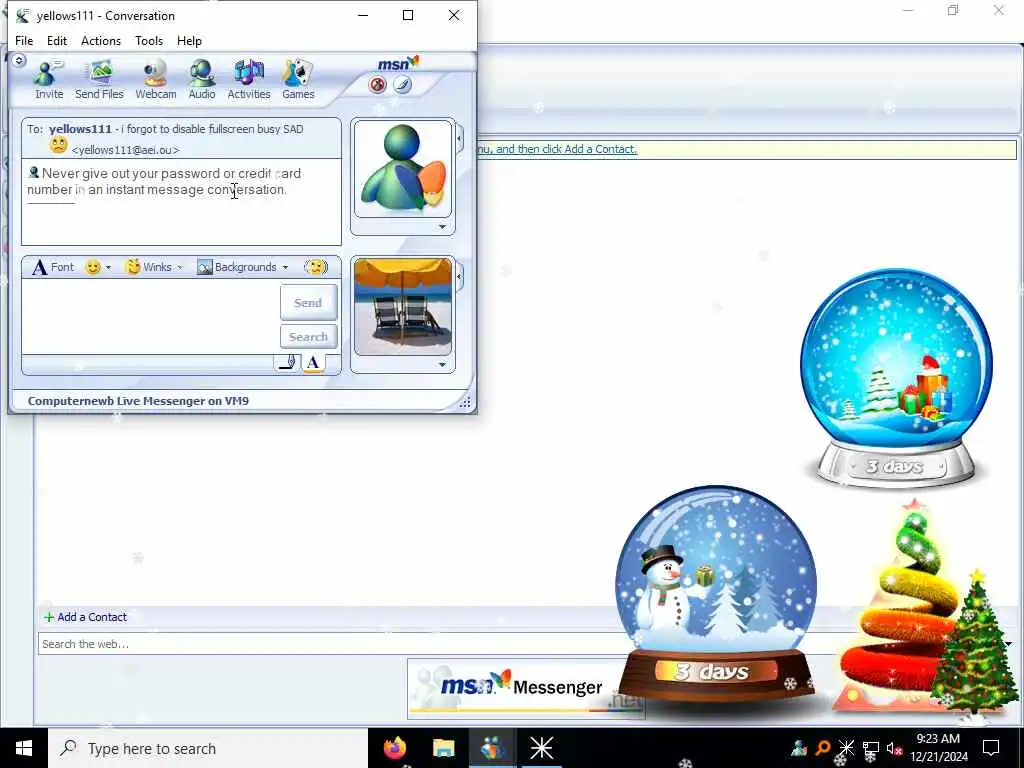Switch to handwriting input mode
This screenshot has height=768, width=1024.
287,363
